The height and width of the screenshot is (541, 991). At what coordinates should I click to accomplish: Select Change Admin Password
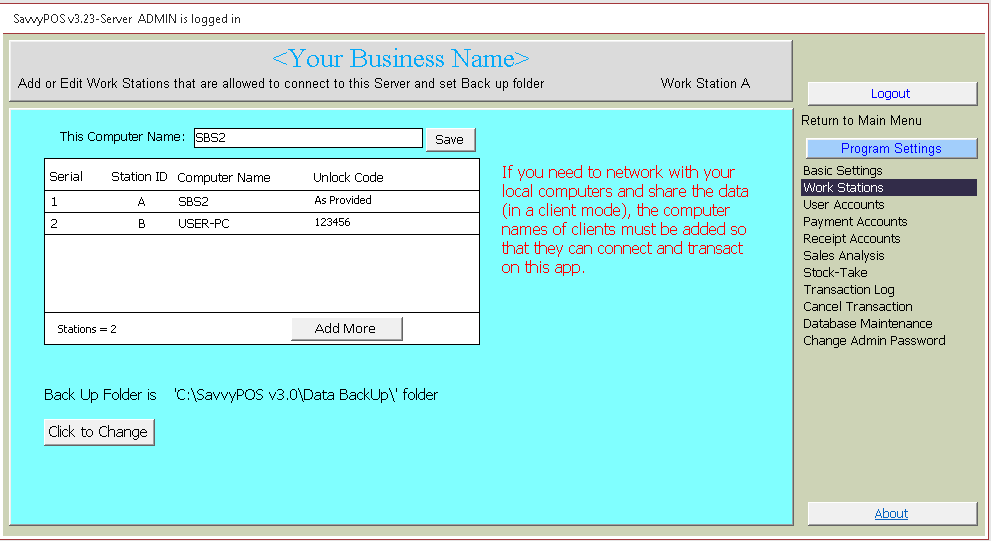point(873,341)
